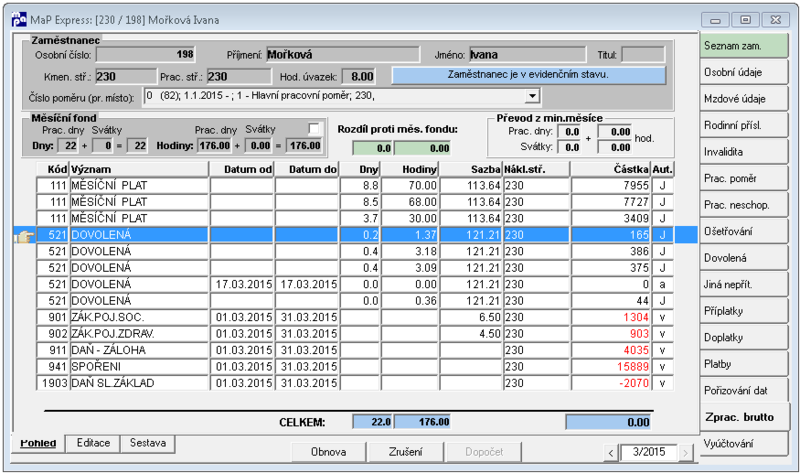Select the ZÁK.POJ.SOC. row
800x473 pixels.
(355, 317)
